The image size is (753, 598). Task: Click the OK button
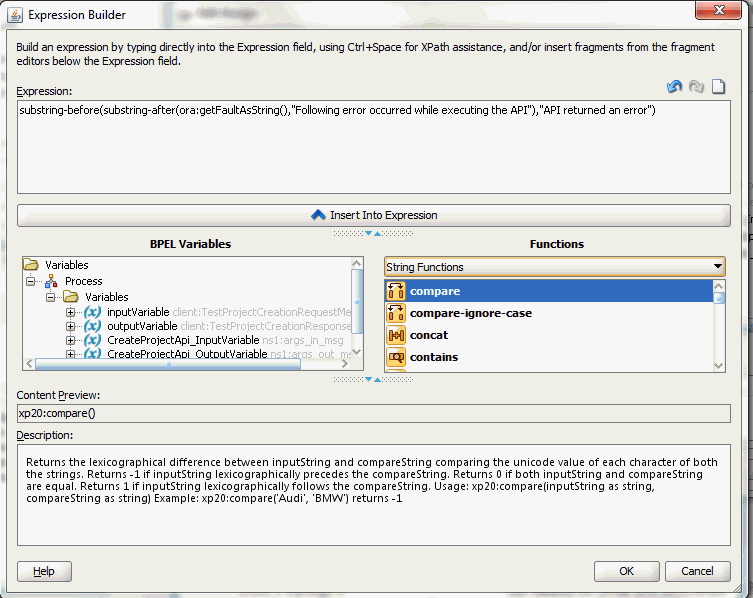click(x=626, y=571)
